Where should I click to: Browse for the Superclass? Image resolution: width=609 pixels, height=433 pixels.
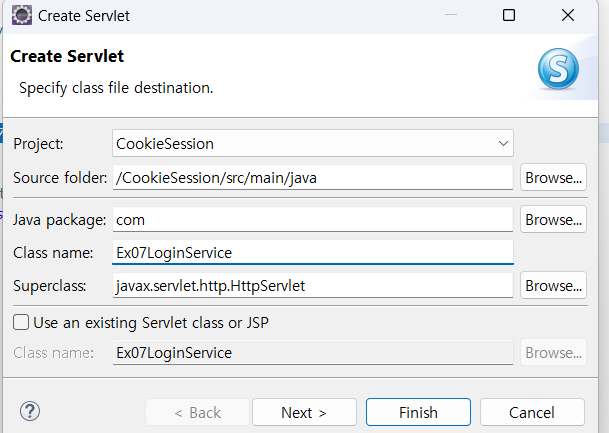[553, 286]
